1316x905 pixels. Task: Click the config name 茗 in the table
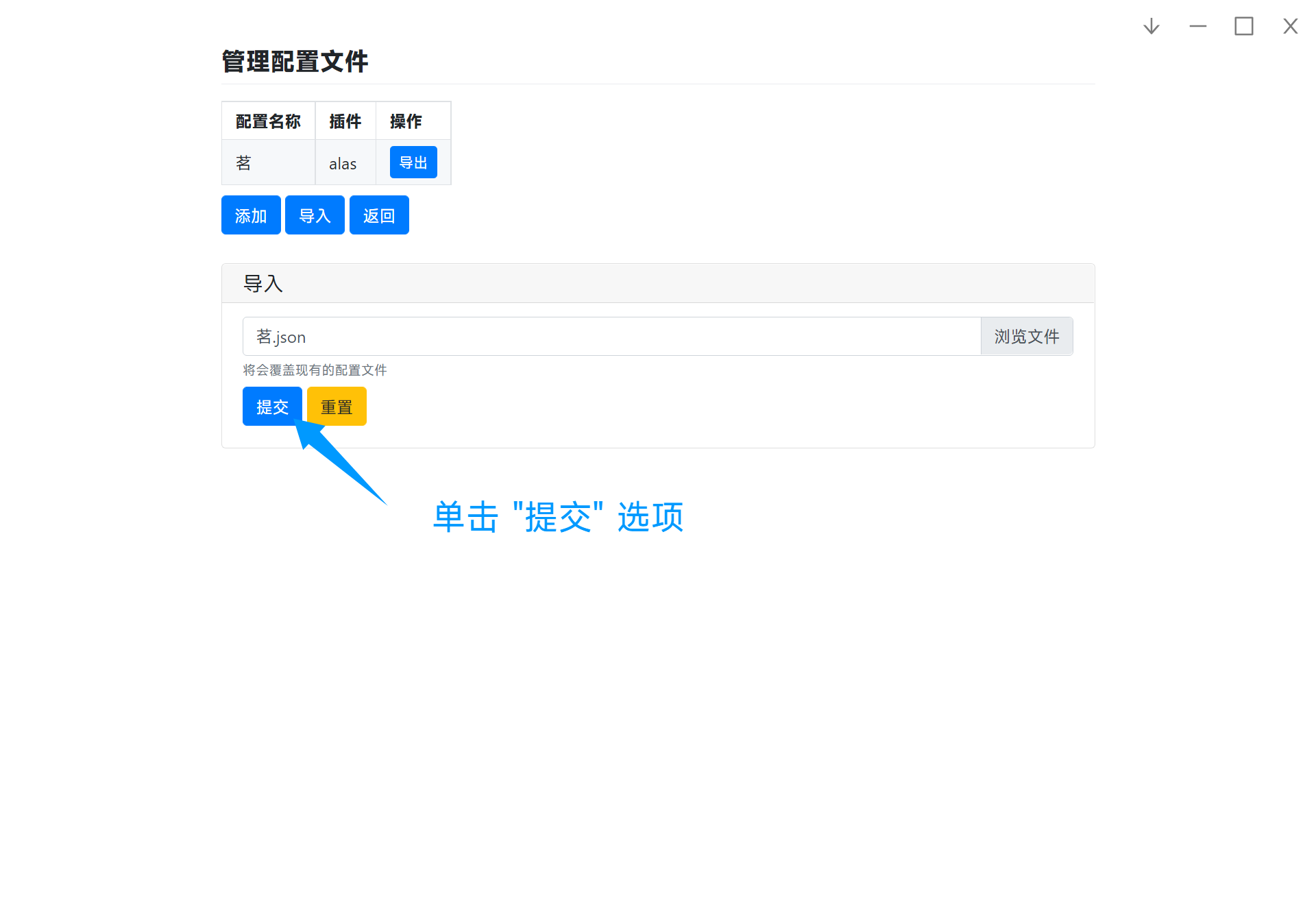(243, 162)
